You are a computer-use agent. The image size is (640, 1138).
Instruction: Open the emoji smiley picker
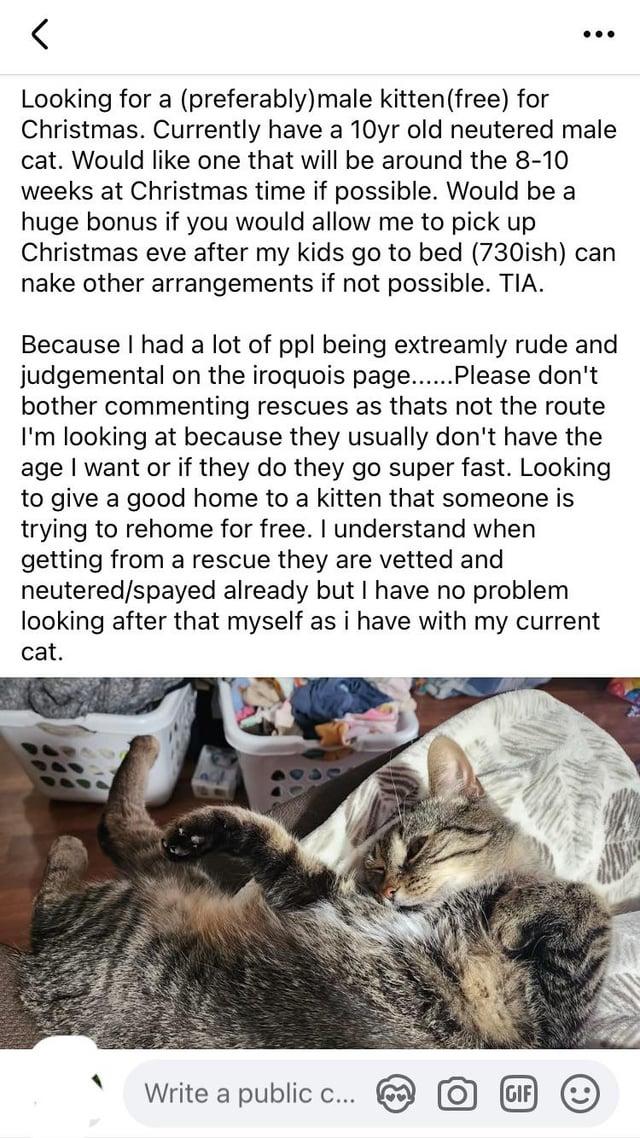click(x=580, y=1093)
